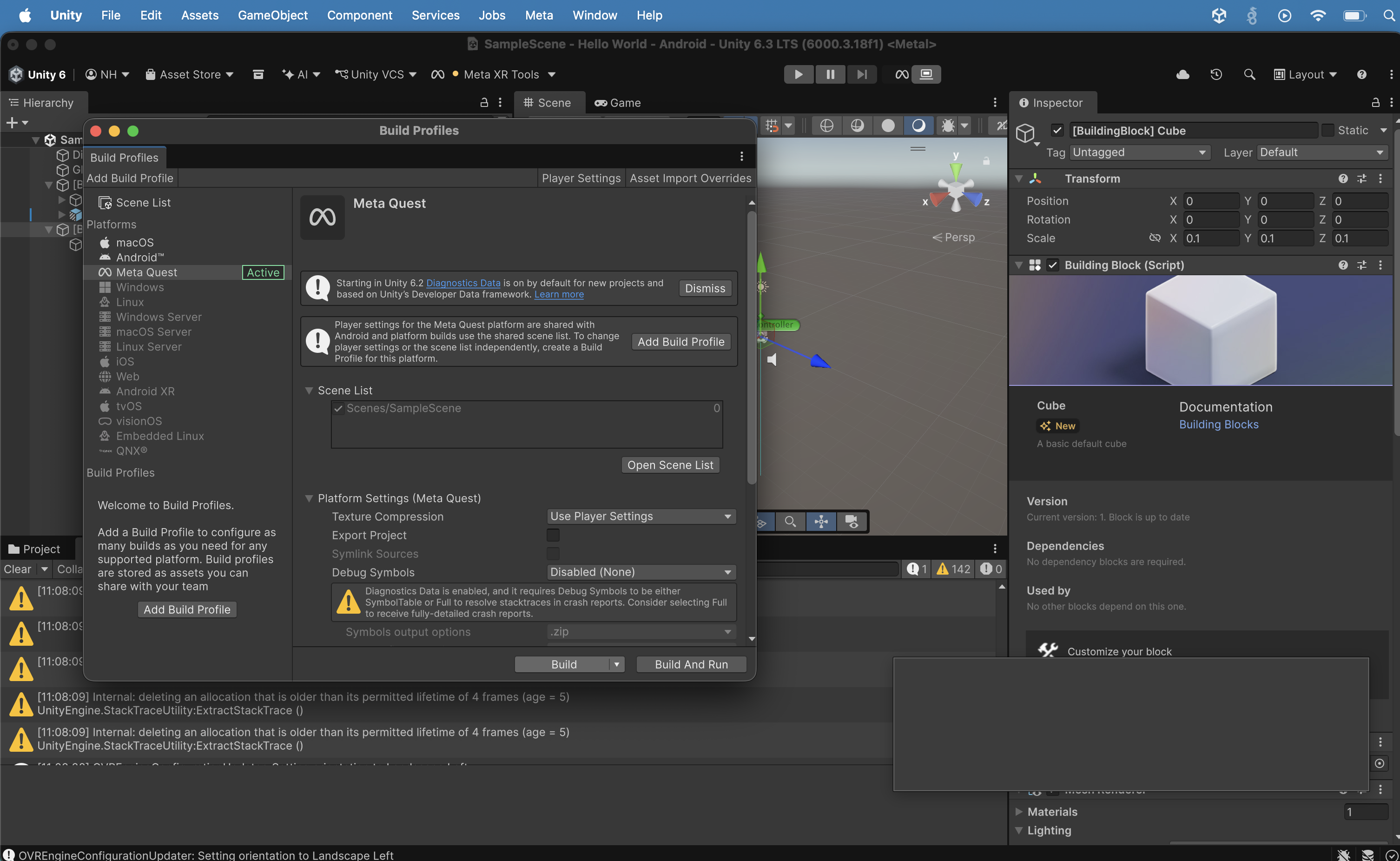Open the Unity cloud icon

(x=1182, y=74)
